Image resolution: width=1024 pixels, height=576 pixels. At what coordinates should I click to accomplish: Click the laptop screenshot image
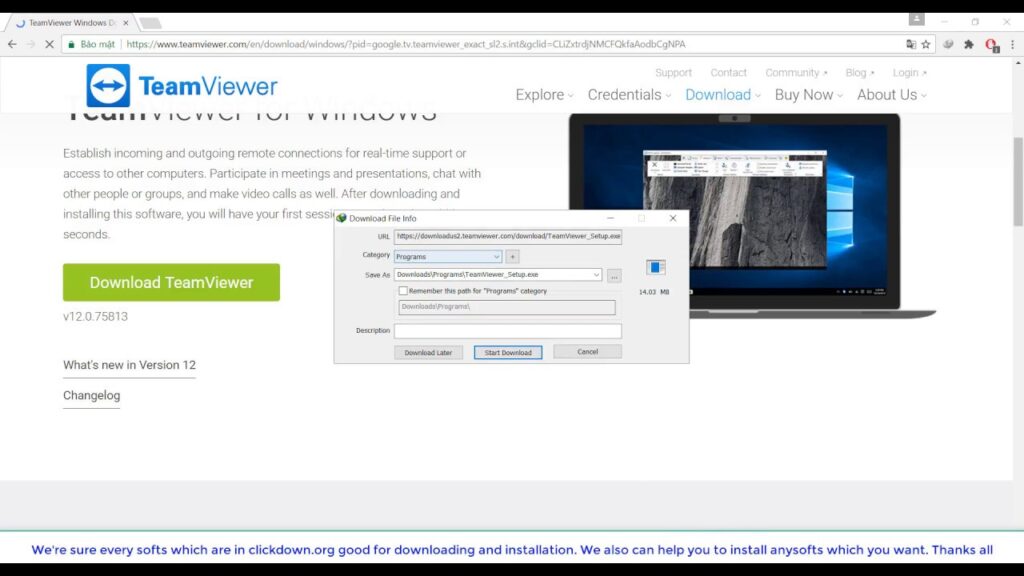click(x=735, y=209)
